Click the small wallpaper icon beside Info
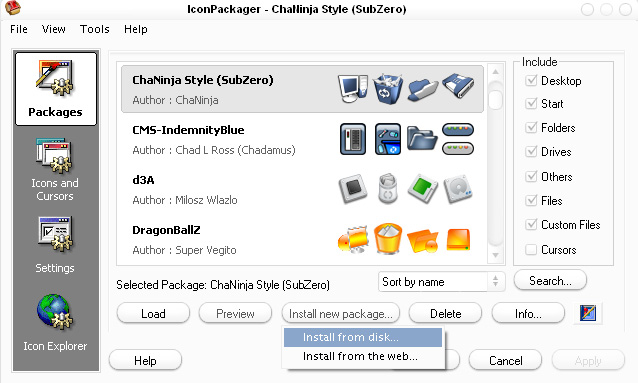The height and width of the screenshot is (383, 638). (588, 313)
